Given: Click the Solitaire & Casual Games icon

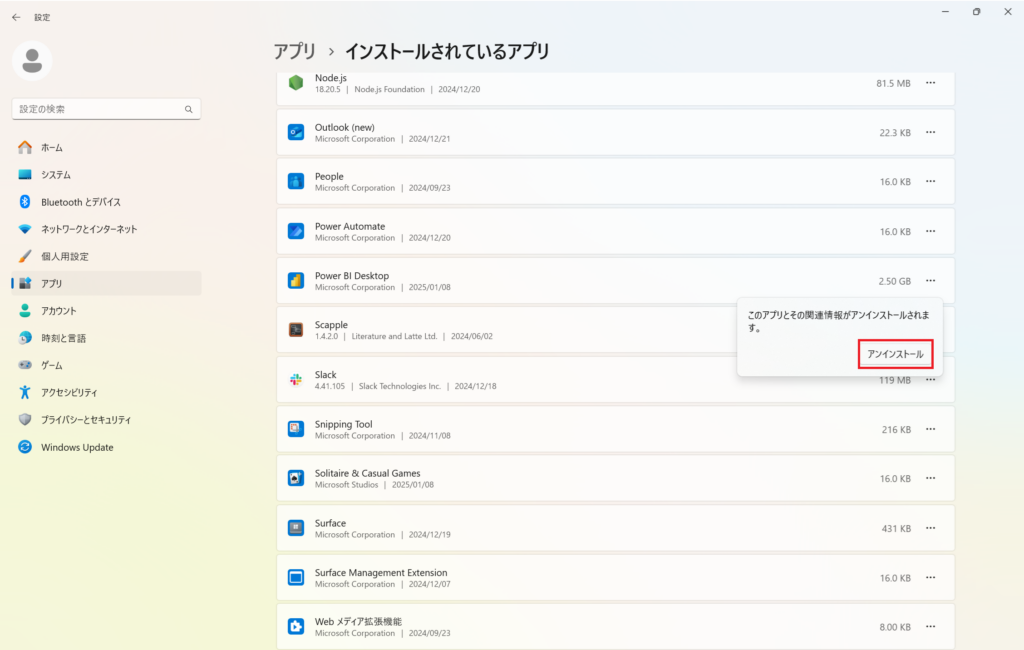Looking at the screenshot, I should click(x=296, y=478).
